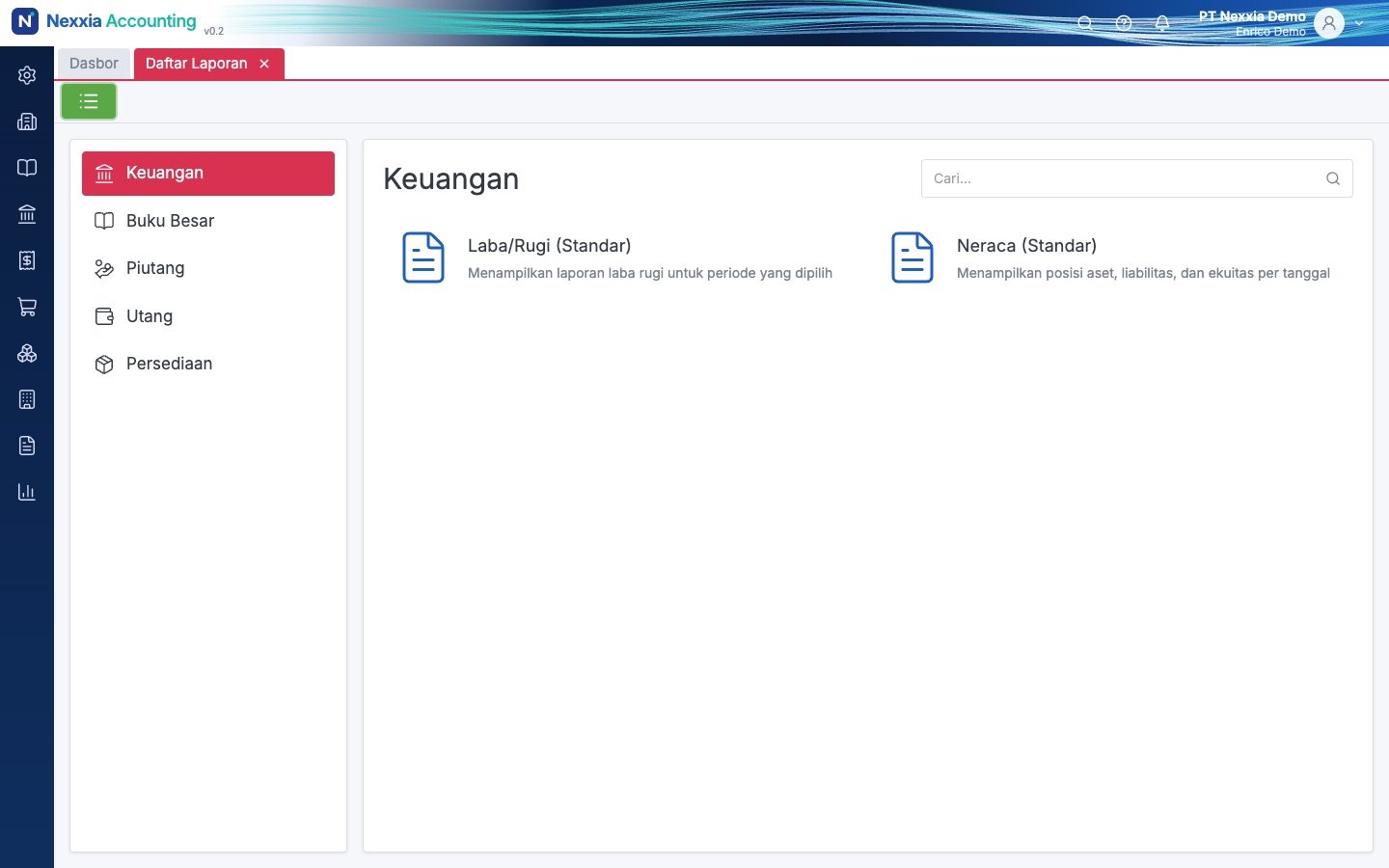Click the Cari search input field
1389x868 pixels.
click(1136, 178)
